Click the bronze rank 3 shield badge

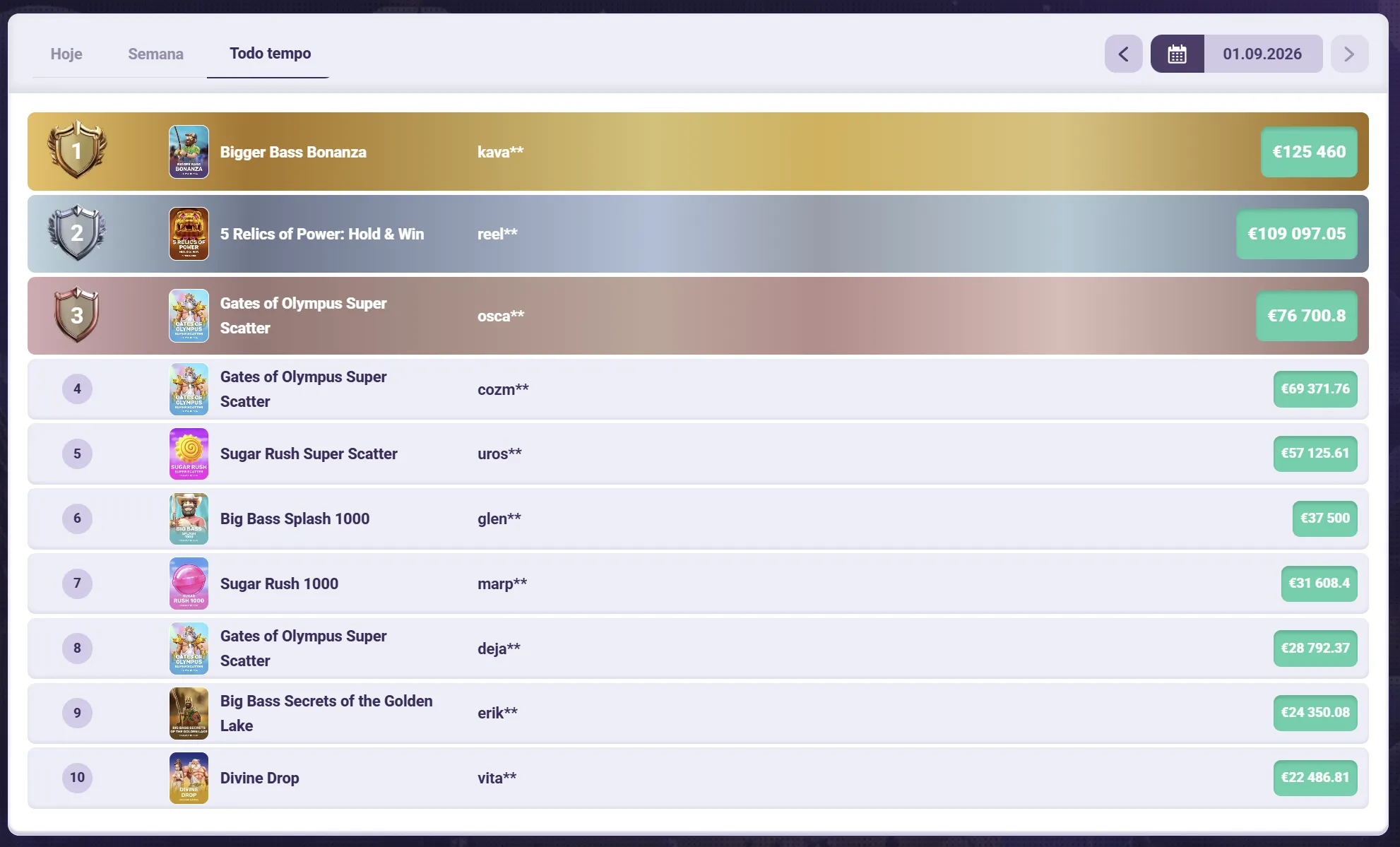click(x=77, y=314)
